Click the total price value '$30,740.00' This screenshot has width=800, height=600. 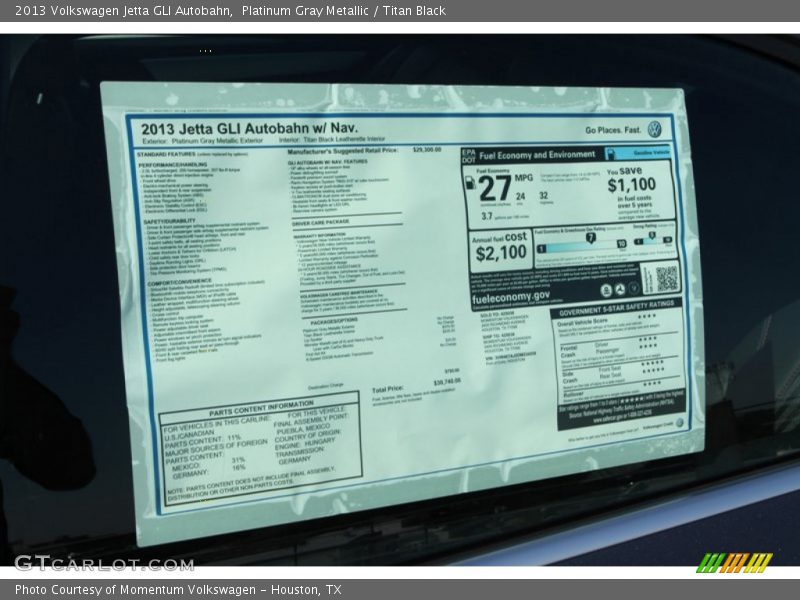click(x=447, y=382)
